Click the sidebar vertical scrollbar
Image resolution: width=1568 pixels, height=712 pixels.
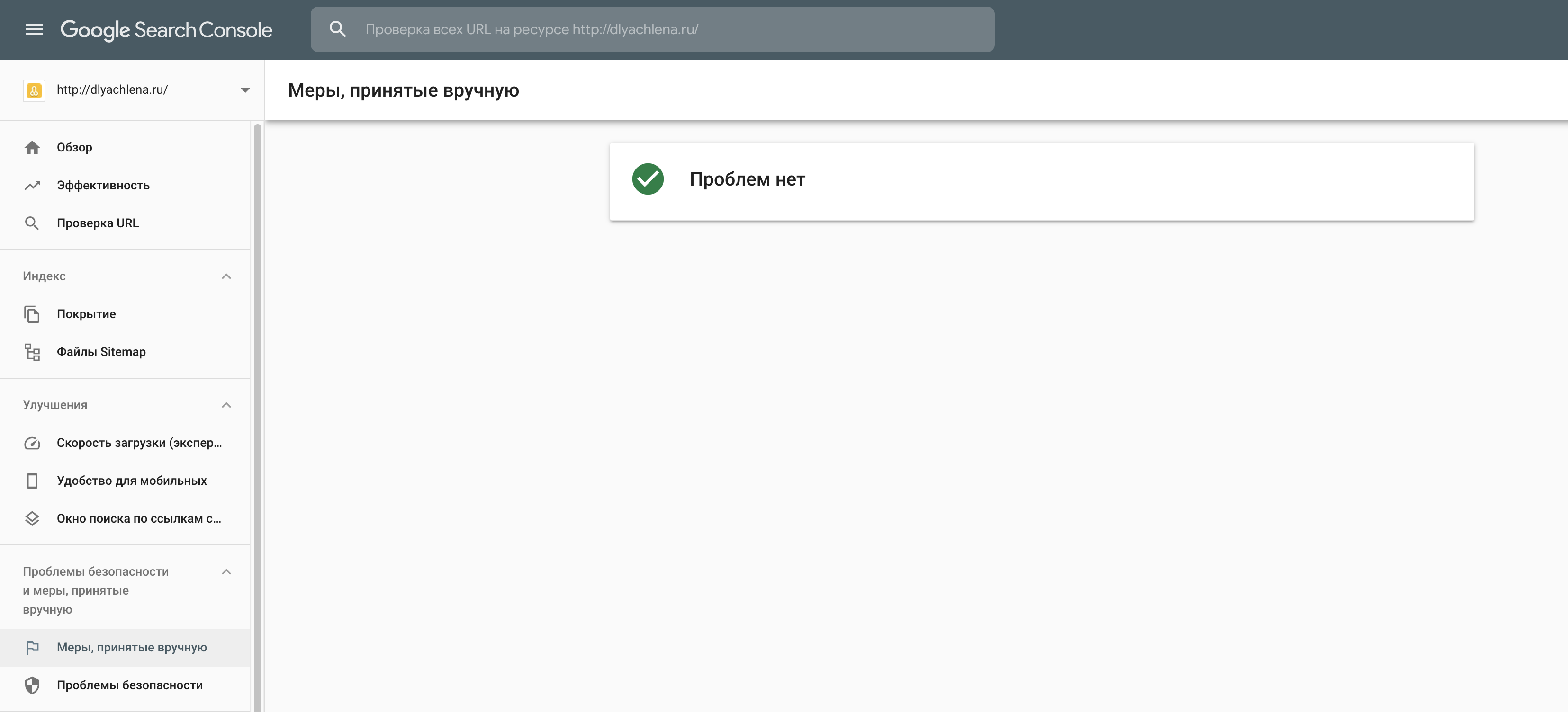(258, 414)
